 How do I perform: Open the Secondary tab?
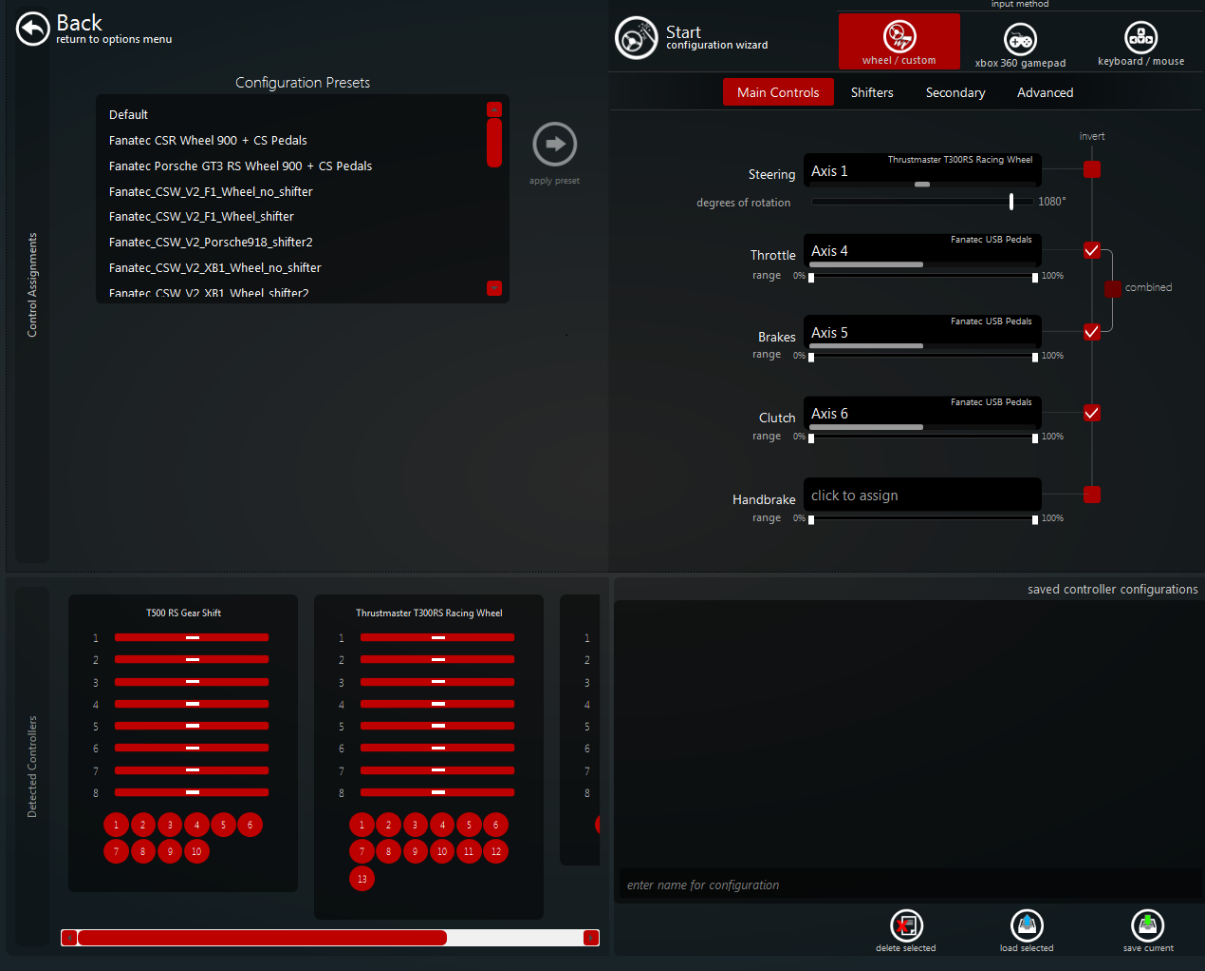click(x=955, y=92)
